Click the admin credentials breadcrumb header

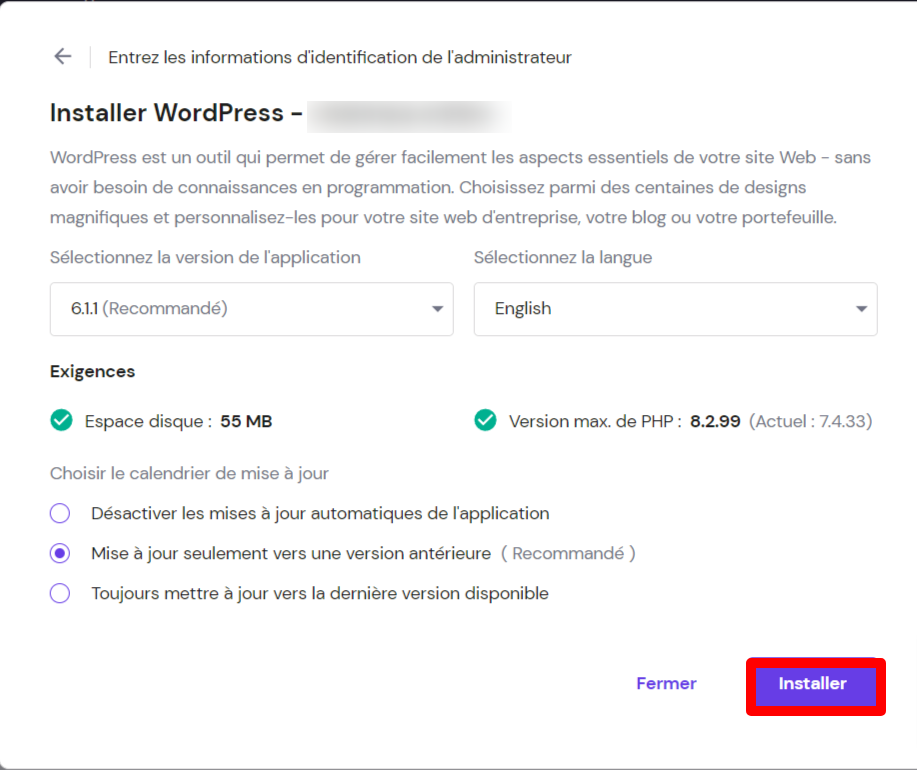pyautogui.click(x=340, y=57)
